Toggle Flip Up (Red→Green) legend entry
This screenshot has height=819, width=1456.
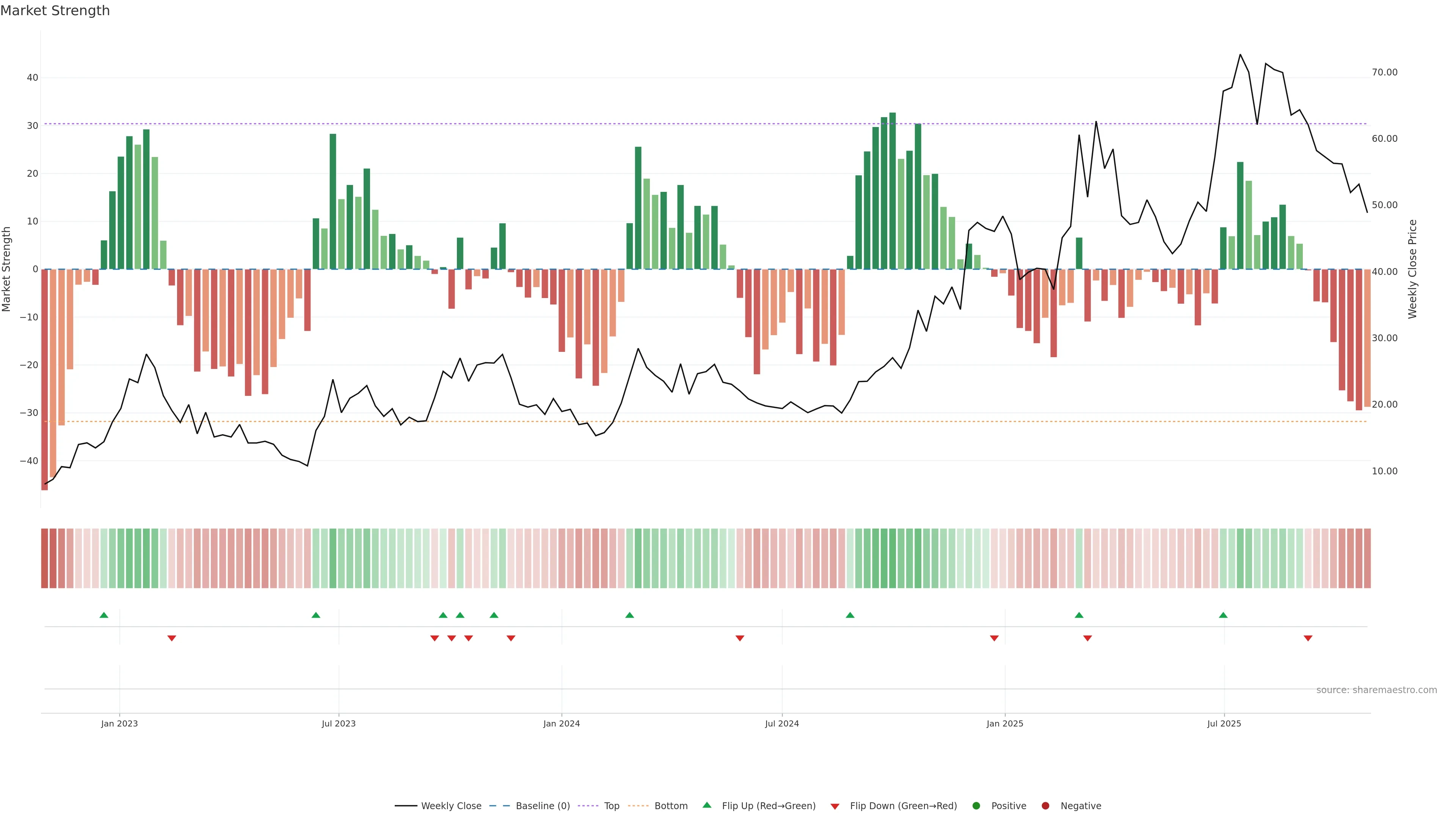coord(768,806)
